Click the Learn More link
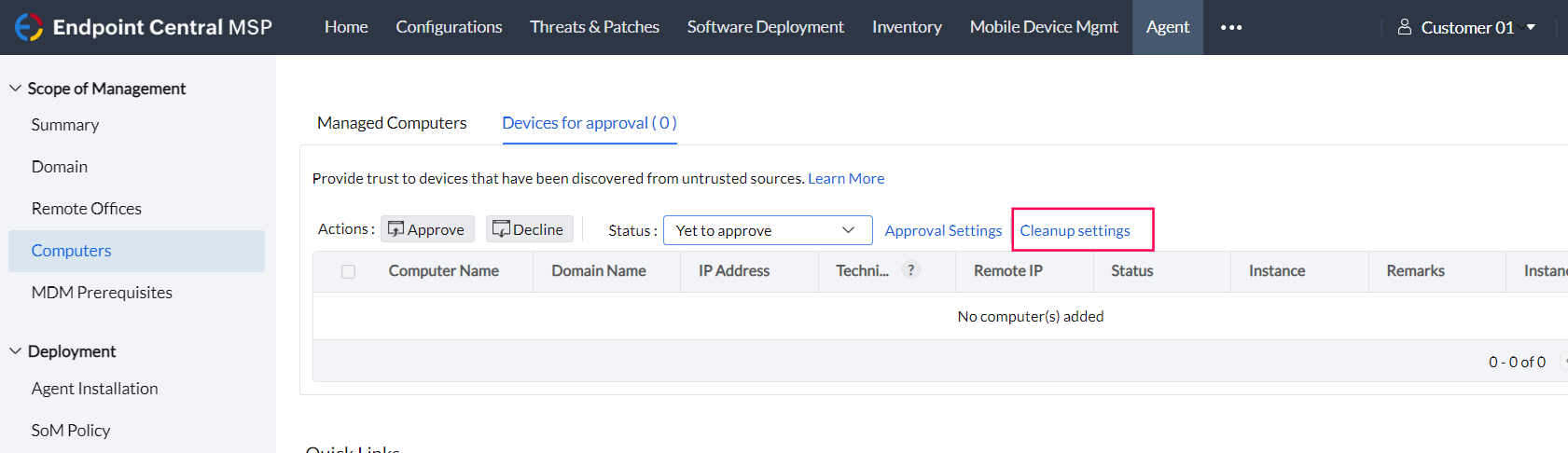This screenshot has width=1568, height=453. tap(846, 178)
